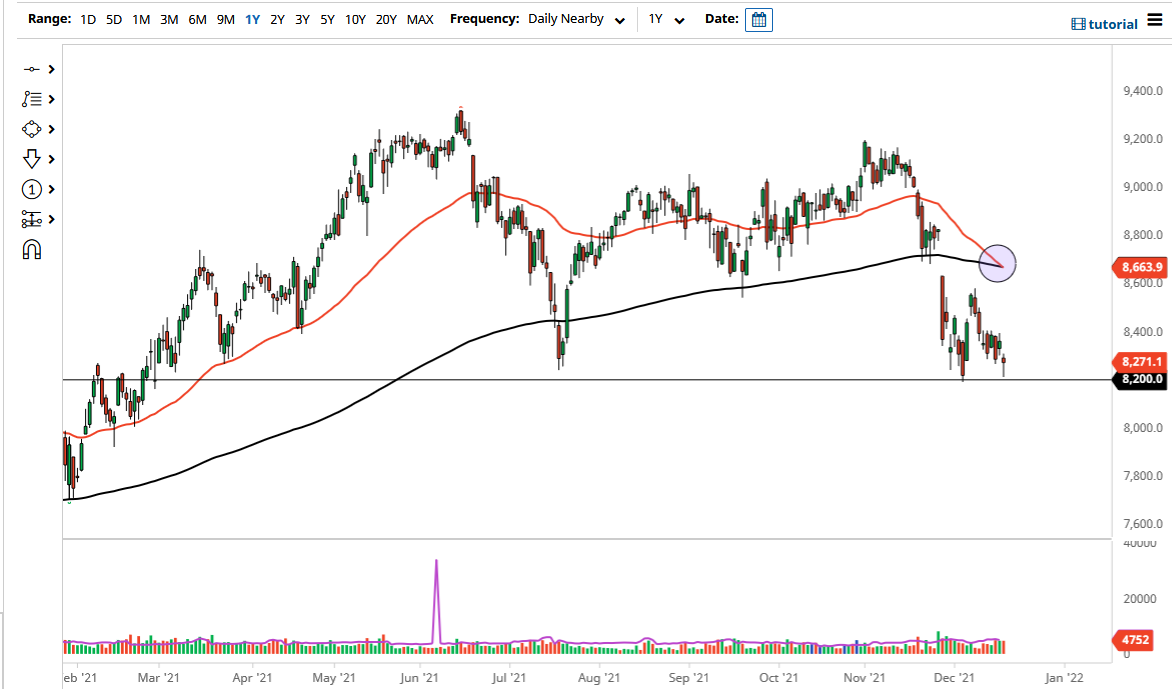Open the text annotation list tool
Viewport: 1175px width, 689px height.
coord(31,99)
